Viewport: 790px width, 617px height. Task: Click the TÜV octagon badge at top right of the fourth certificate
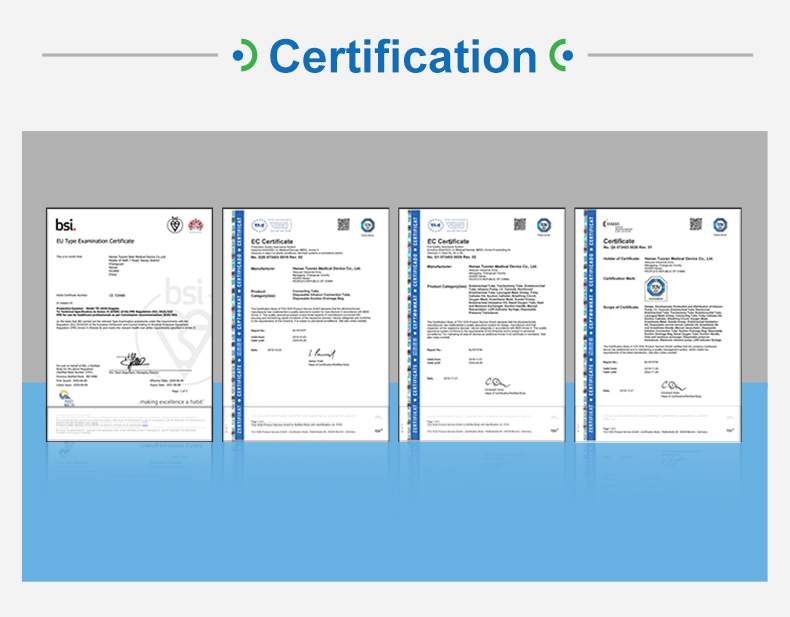tap(720, 225)
